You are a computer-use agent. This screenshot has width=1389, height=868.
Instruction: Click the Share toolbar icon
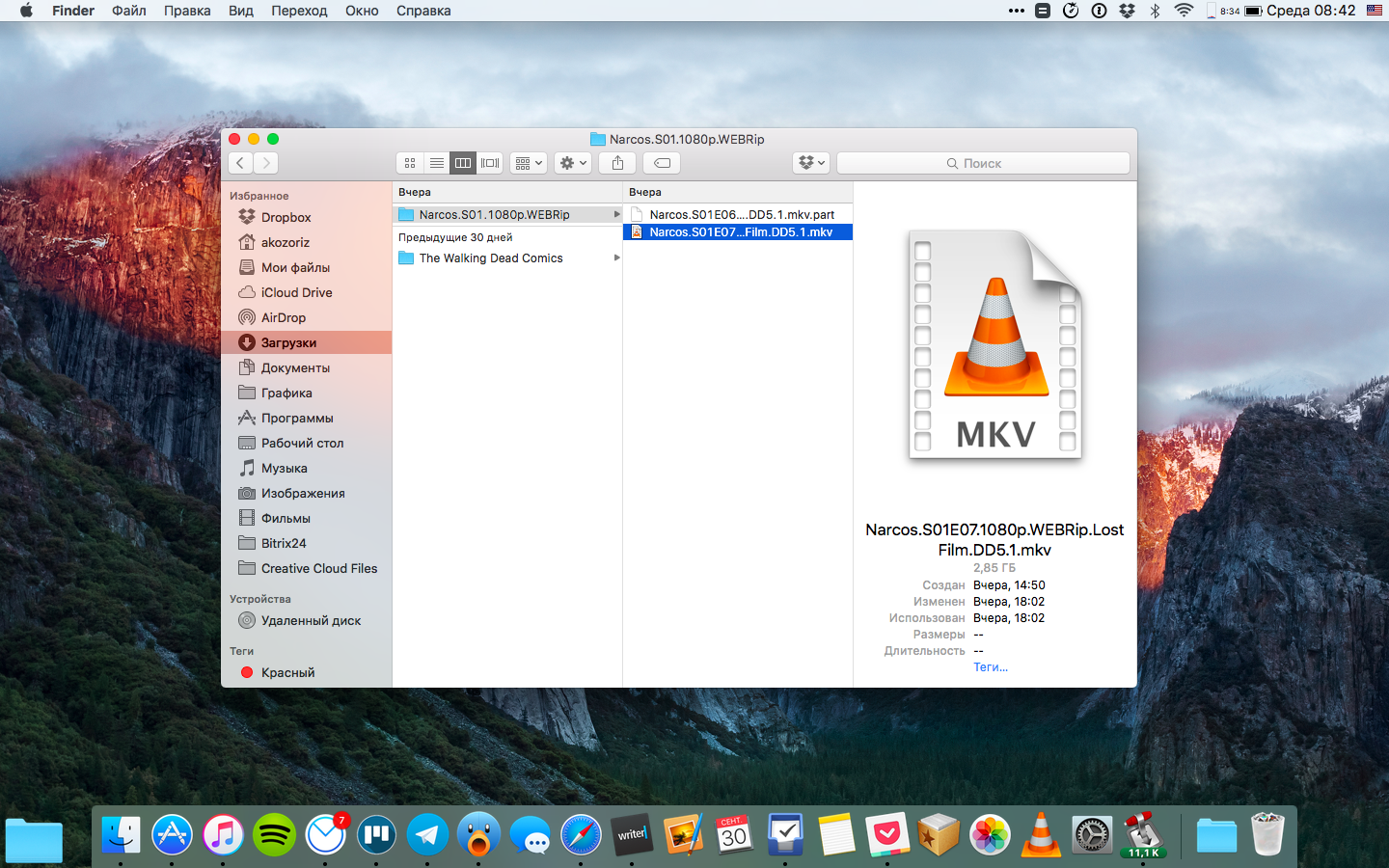pyautogui.click(x=617, y=163)
